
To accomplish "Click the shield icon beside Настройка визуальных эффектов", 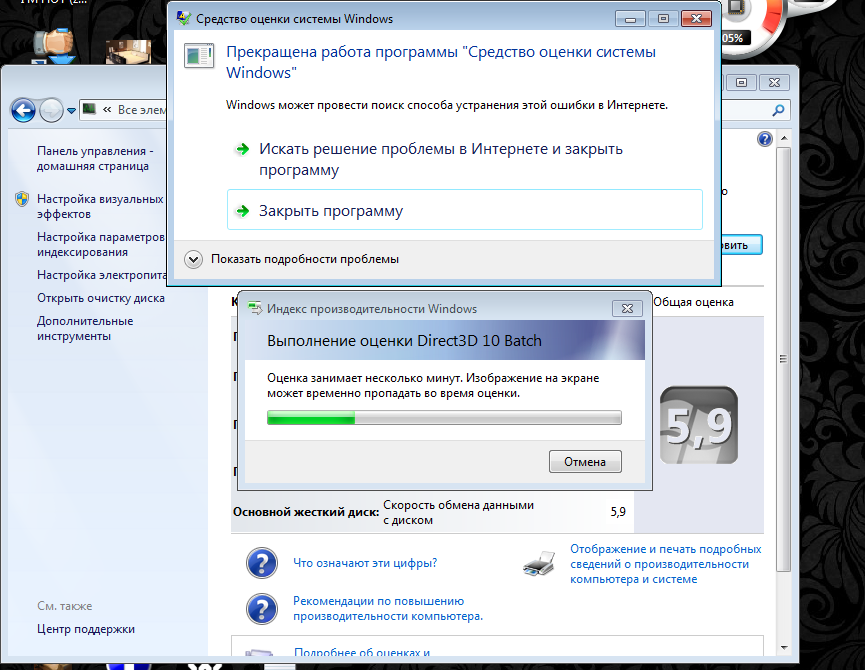I will 22,199.
